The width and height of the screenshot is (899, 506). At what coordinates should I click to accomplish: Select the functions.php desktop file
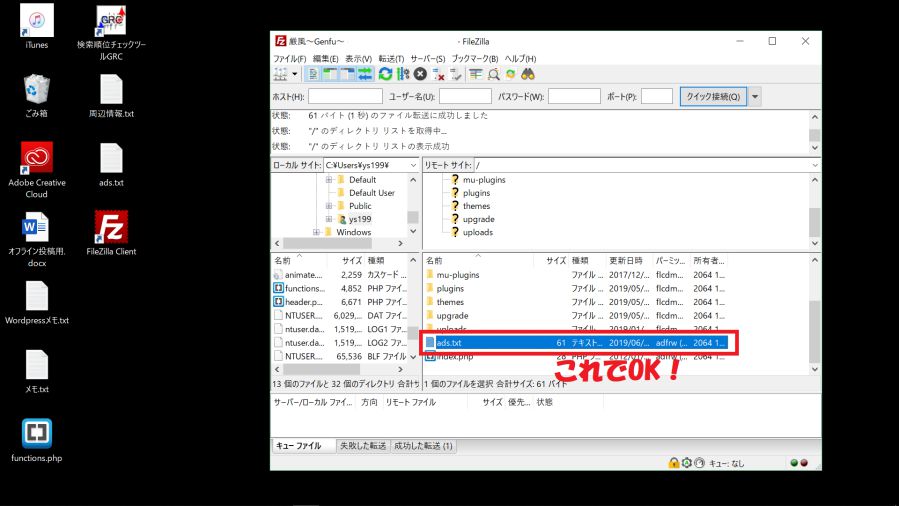coord(37,440)
